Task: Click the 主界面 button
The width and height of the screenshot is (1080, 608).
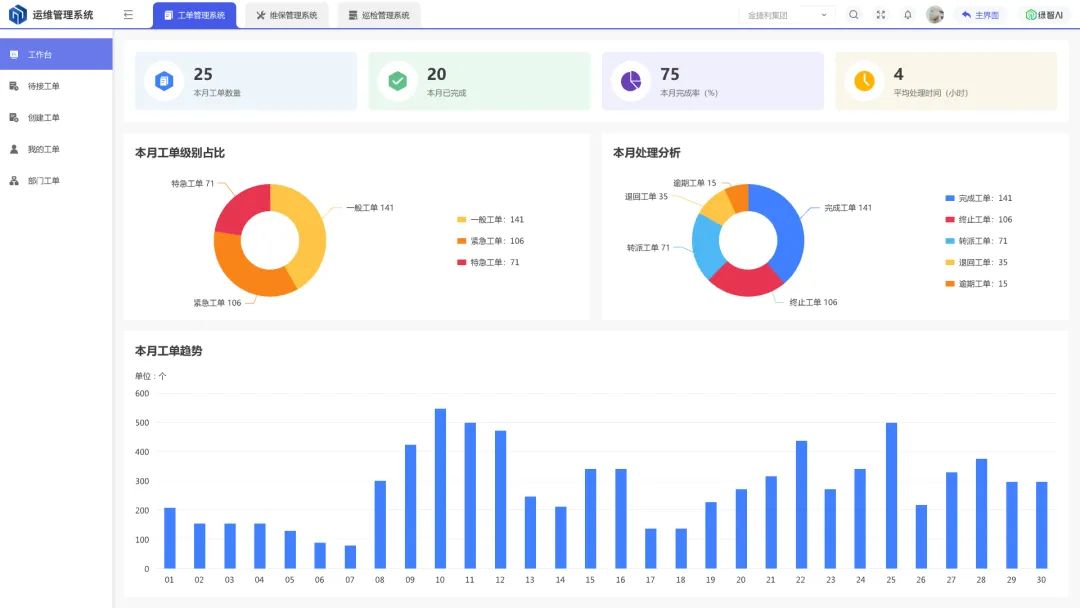Action: pyautogui.click(x=980, y=15)
